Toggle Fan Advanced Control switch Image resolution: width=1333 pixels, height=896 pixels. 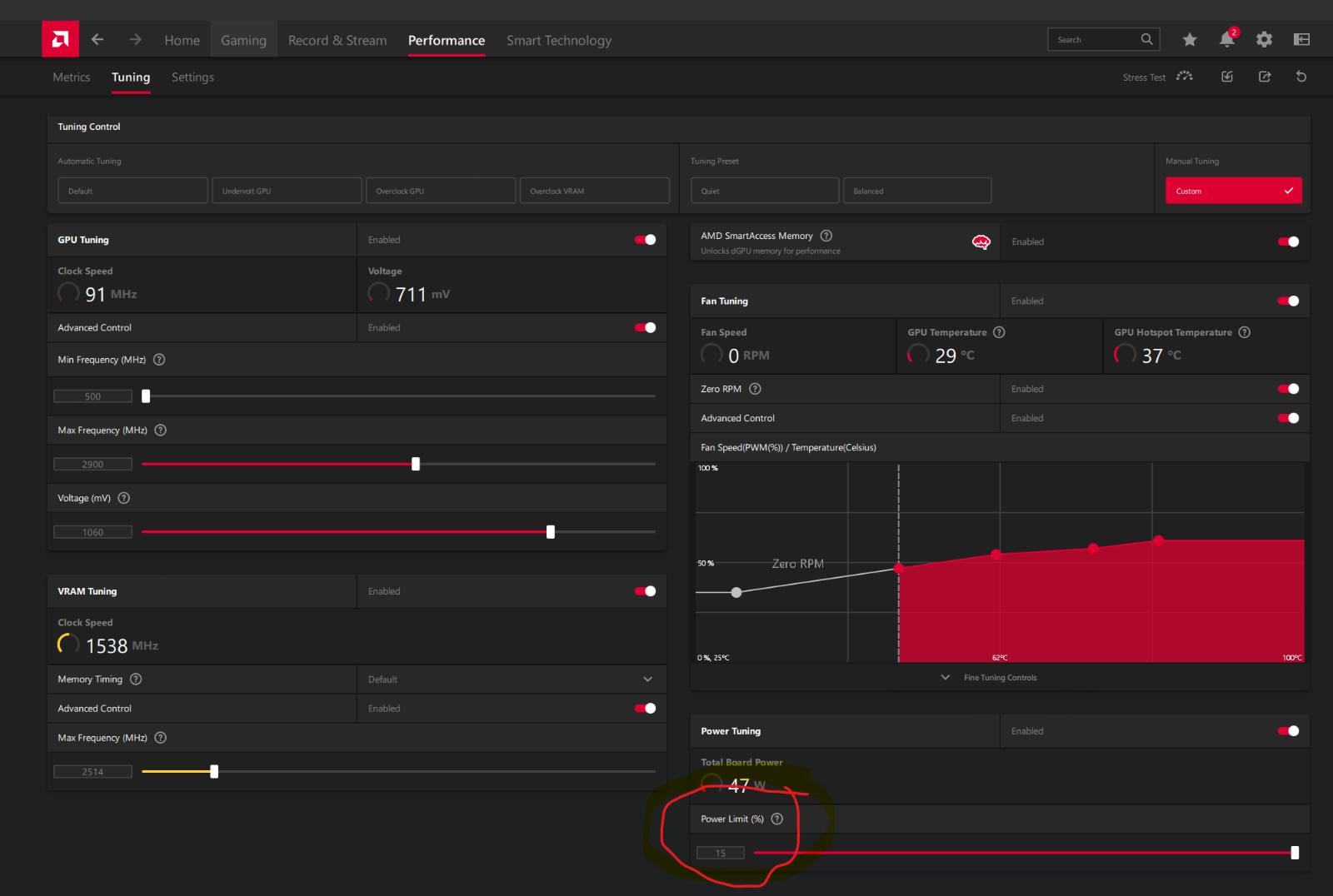coord(1289,418)
